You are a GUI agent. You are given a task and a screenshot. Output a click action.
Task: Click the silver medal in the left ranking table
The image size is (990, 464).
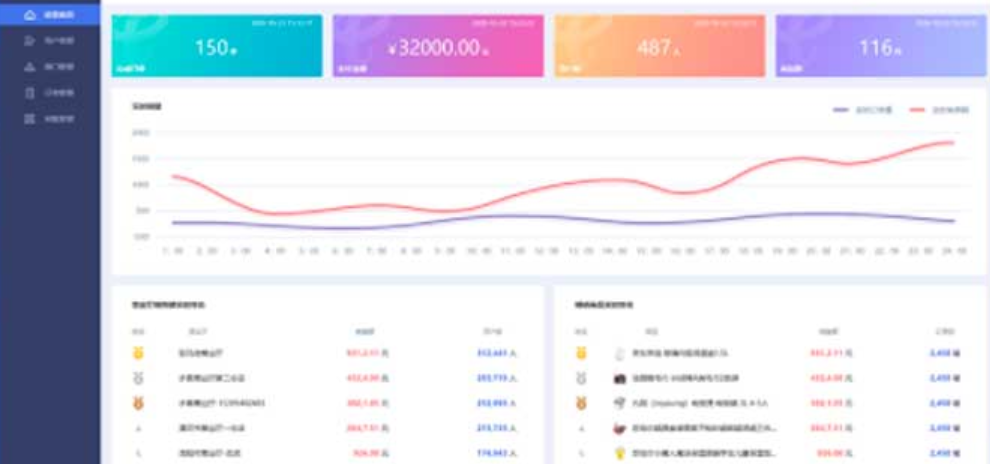coord(138,378)
